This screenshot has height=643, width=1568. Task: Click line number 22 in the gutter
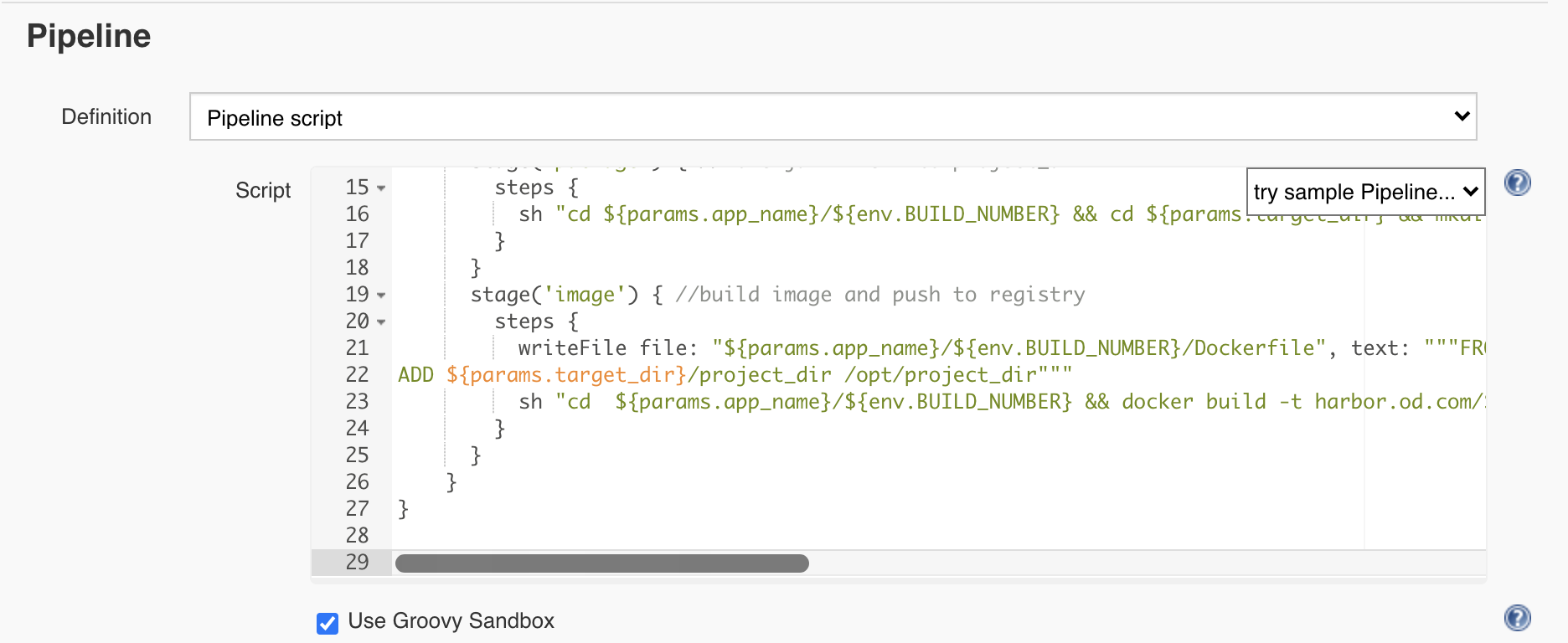point(357,375)
